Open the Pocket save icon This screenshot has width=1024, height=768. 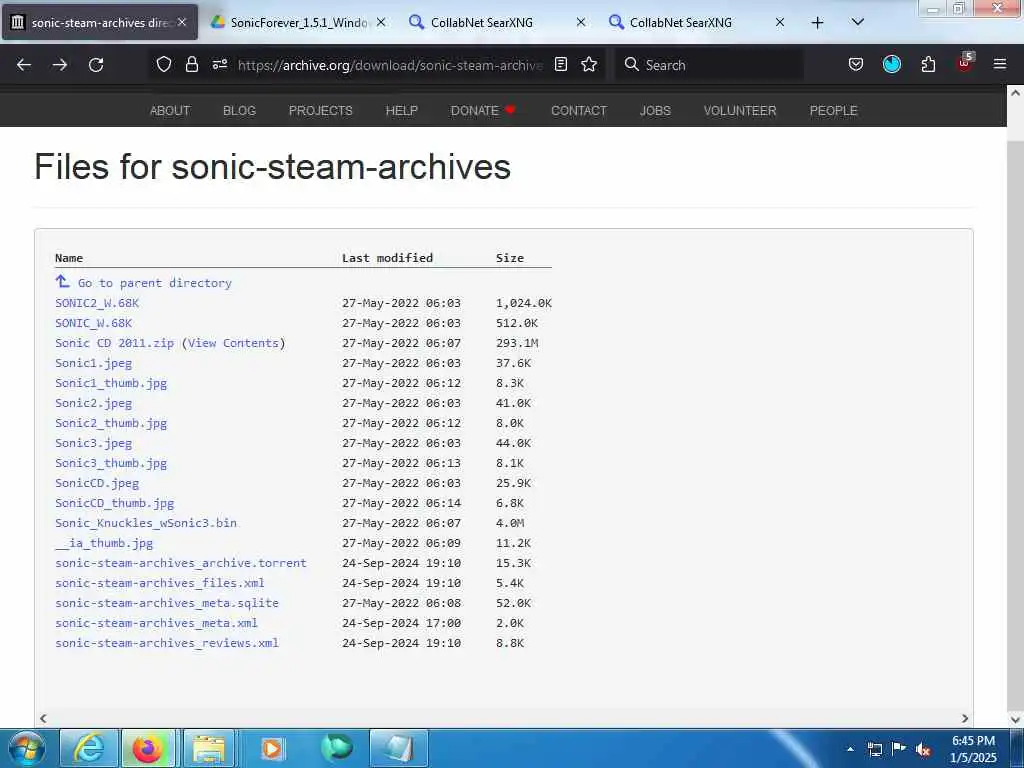point(856,64)
